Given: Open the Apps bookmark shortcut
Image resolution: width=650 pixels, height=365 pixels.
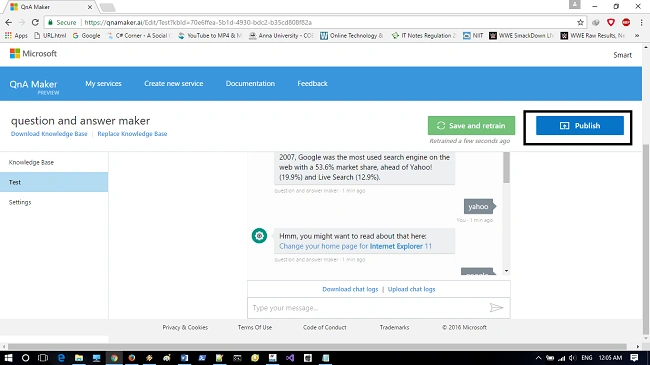Looking at the screenshot, I should point(16,36).
